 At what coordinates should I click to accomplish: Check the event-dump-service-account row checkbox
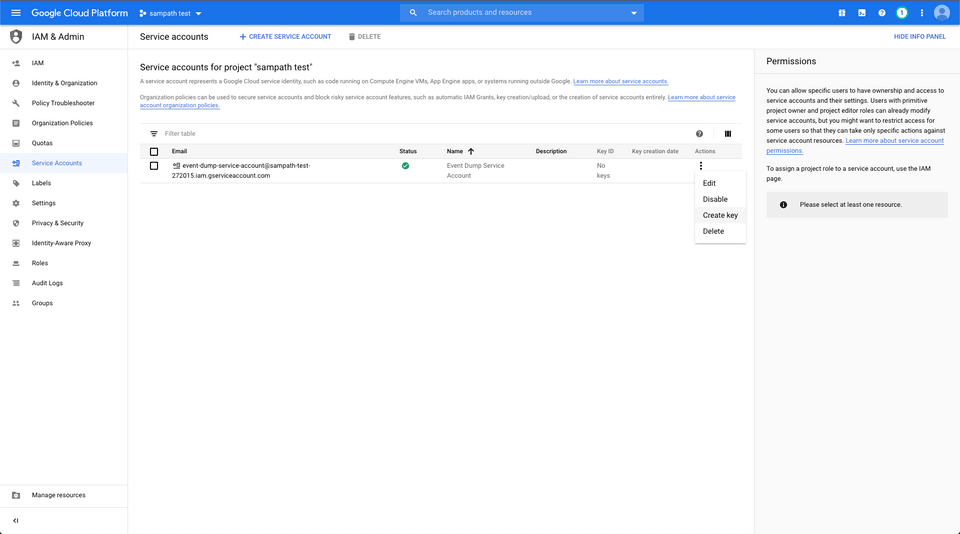(154, 166)
